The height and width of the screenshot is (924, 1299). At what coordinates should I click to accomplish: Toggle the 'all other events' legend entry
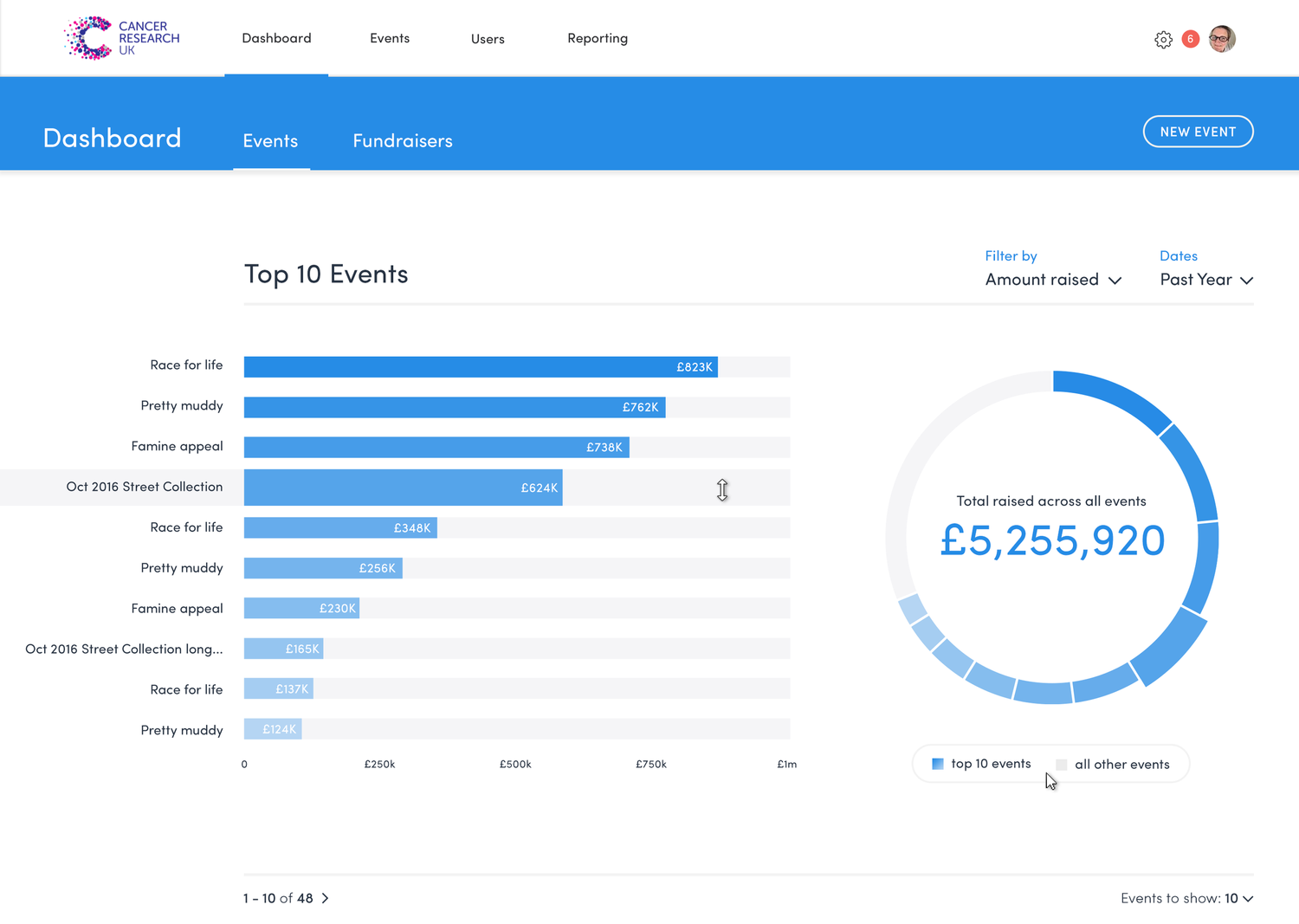pos(1121,764)
